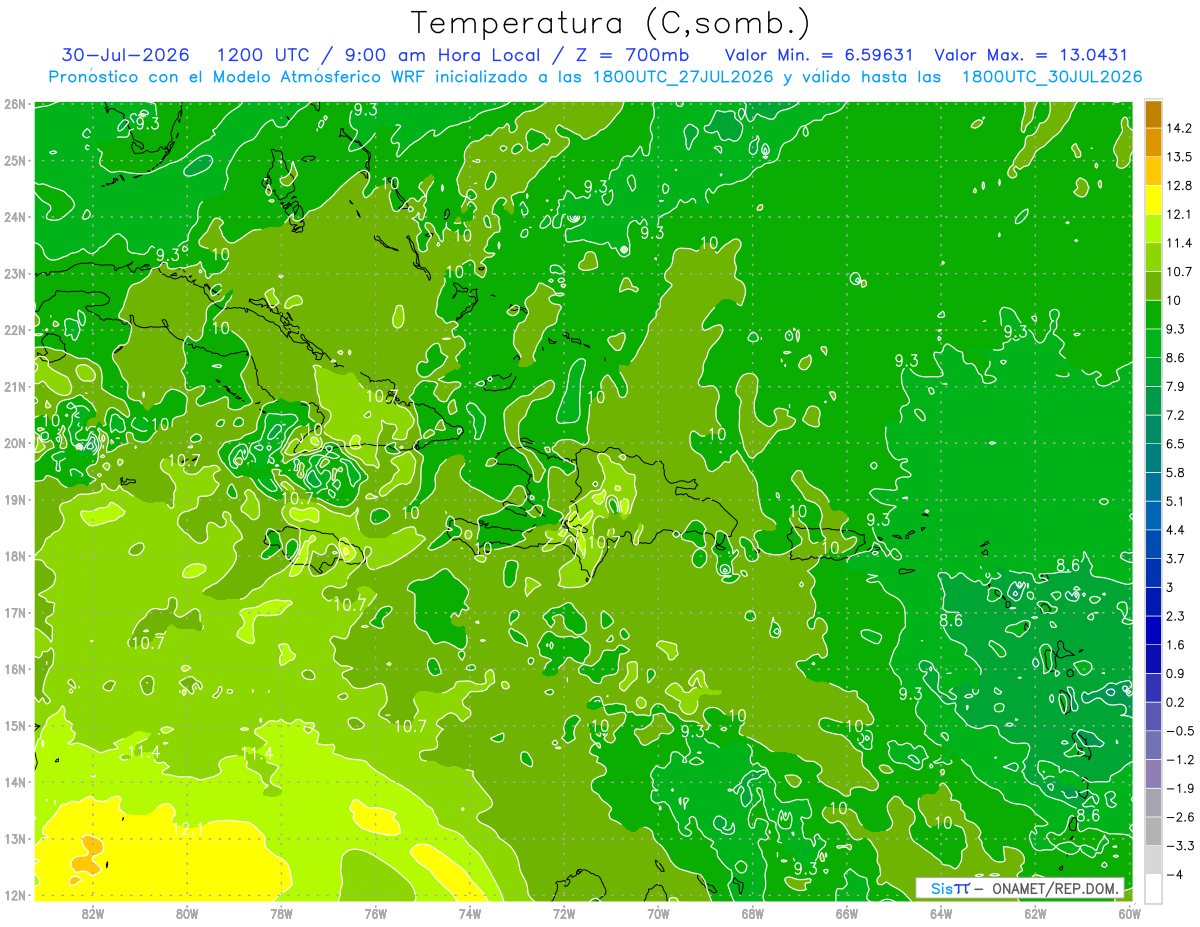Click latitude label "18N"
The image size is (1200, 927).
pyautogui.click(x=14, y=556)
